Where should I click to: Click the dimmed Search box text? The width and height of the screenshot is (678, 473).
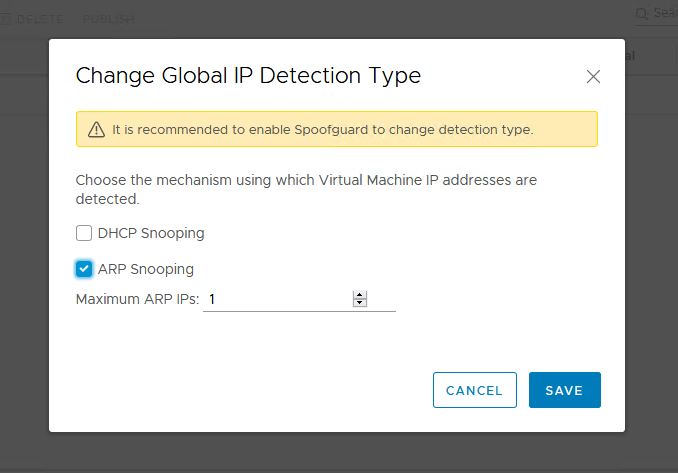(665, 14)
